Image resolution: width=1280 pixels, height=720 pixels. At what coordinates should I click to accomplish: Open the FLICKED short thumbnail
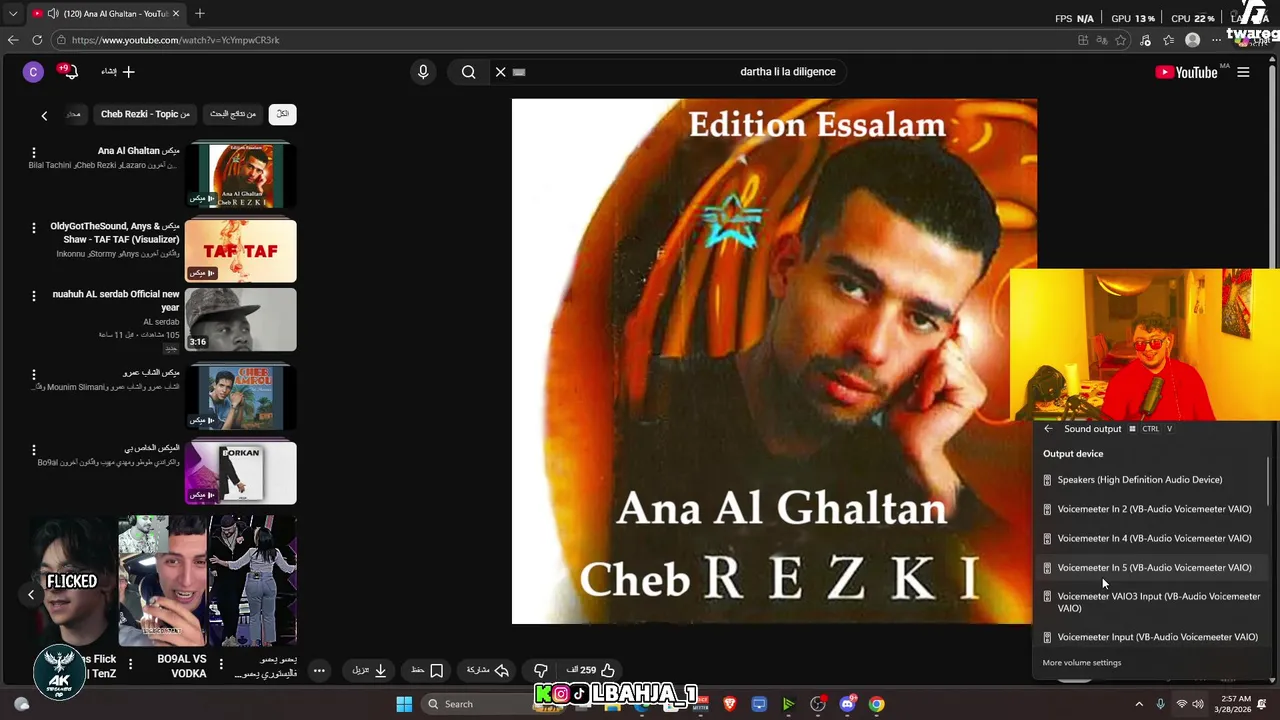(74, 581)
